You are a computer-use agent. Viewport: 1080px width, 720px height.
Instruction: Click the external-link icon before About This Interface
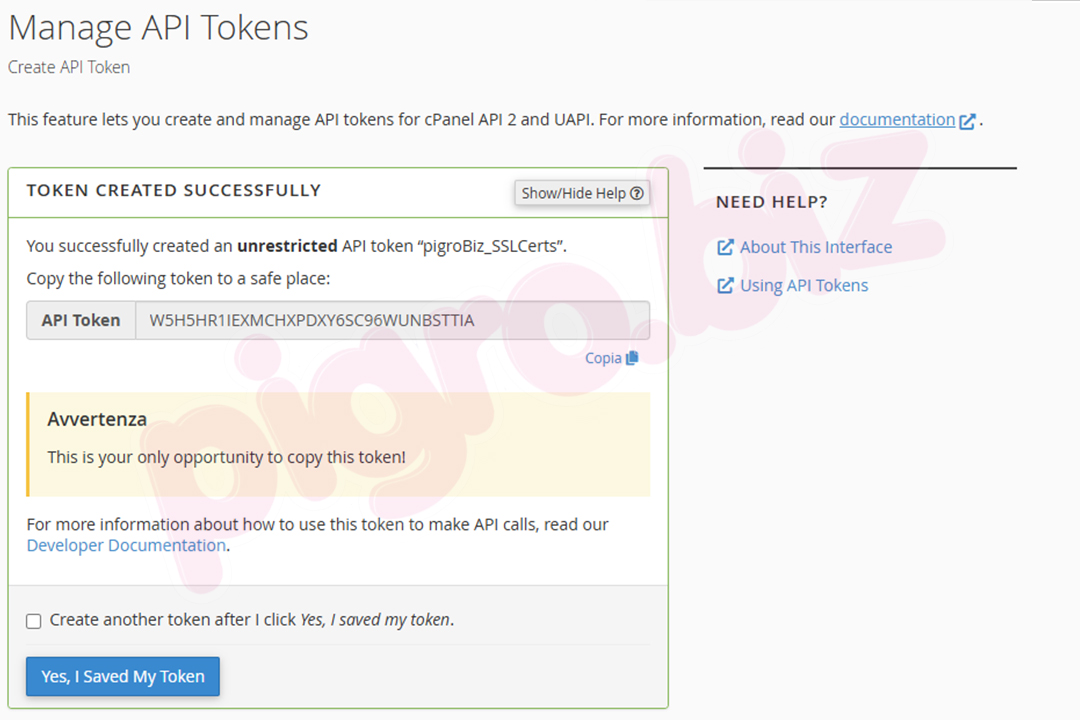click(725, 247)
